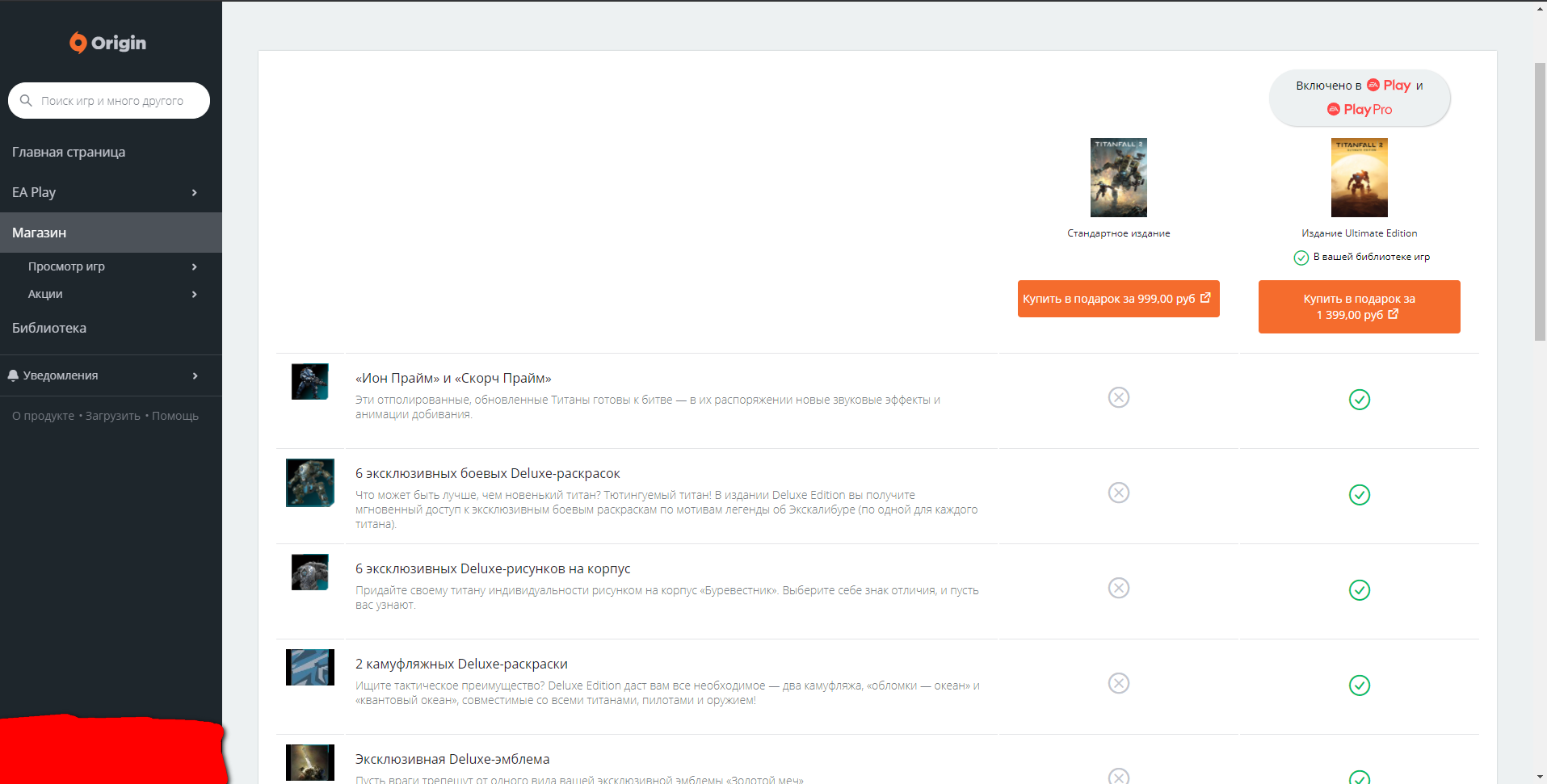Expand the Уведомления chevron
Screen dimensions: 1547x784
point(195,375)
